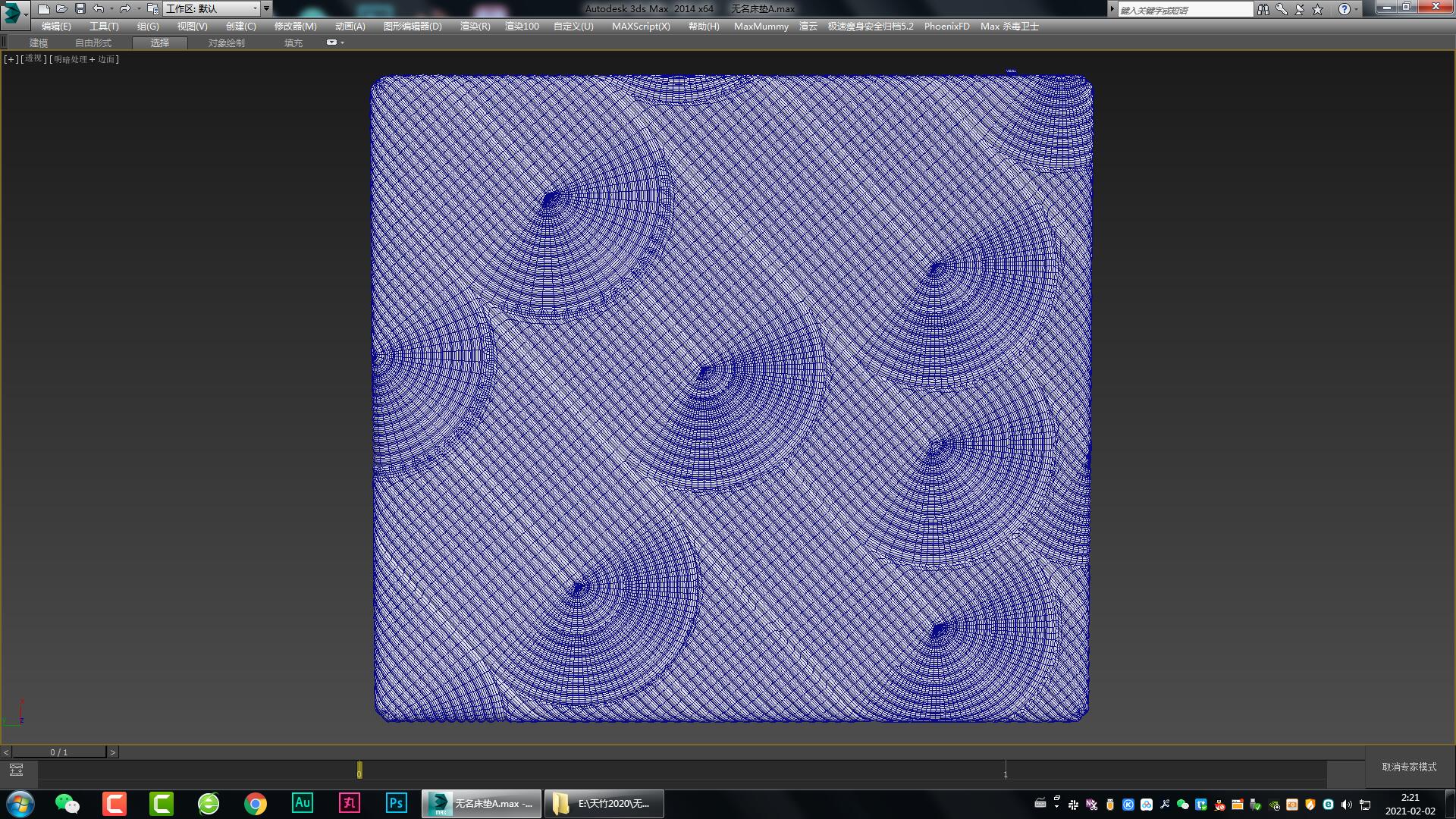Click the New Scene file icon
This screenshot has height=819, width=1456.
pyautogui.click(x=44, y=9)
